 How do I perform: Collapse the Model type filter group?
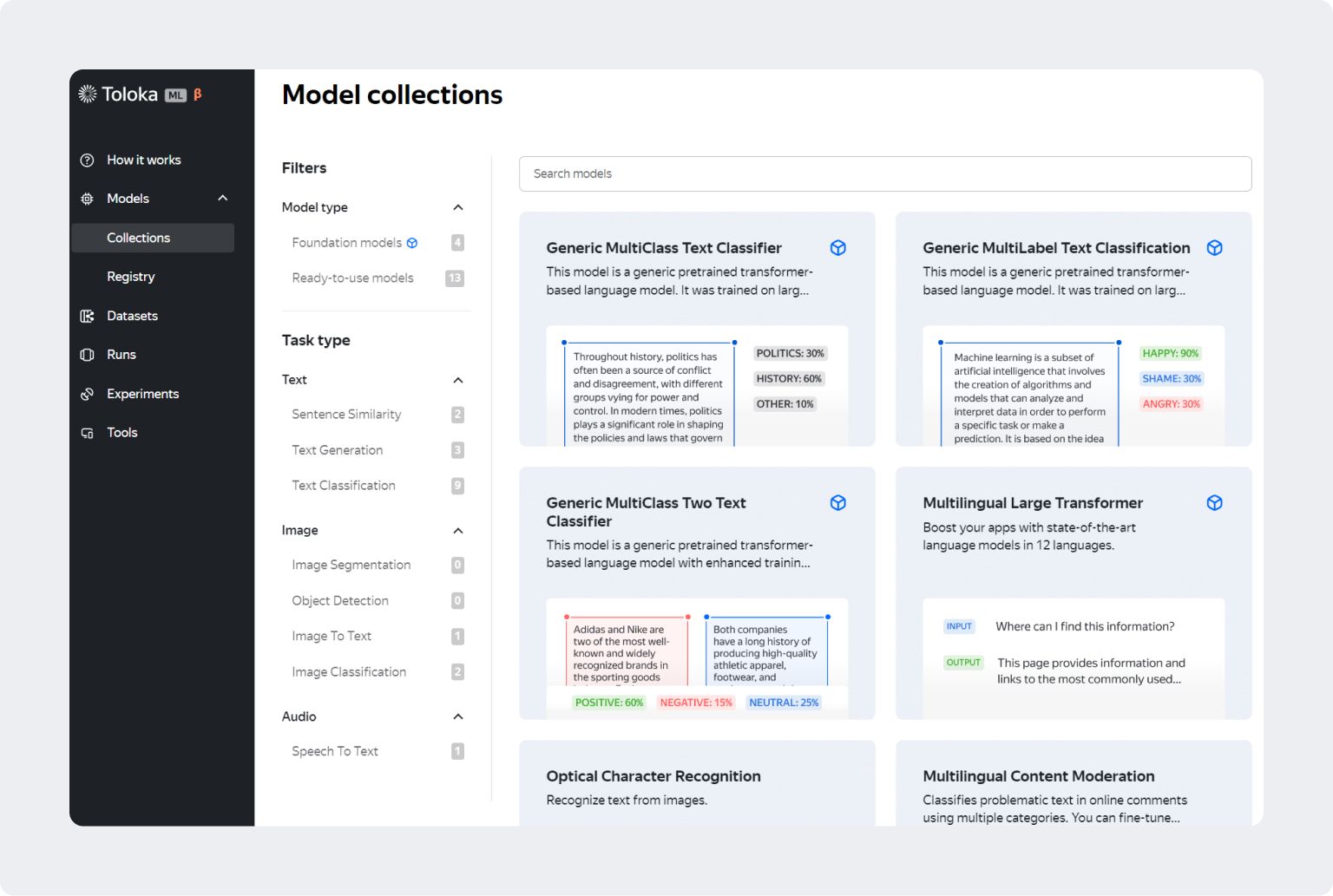(x=458, y=207)
